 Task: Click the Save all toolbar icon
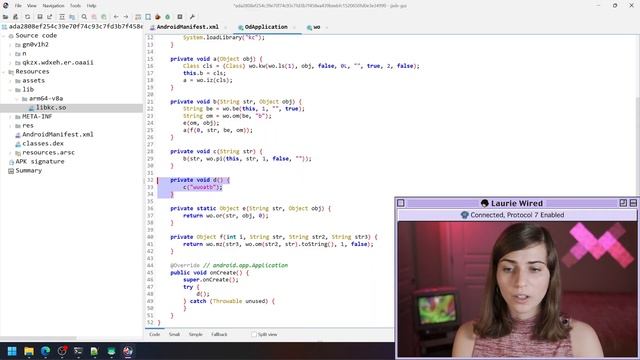click(x=40, y=17)
